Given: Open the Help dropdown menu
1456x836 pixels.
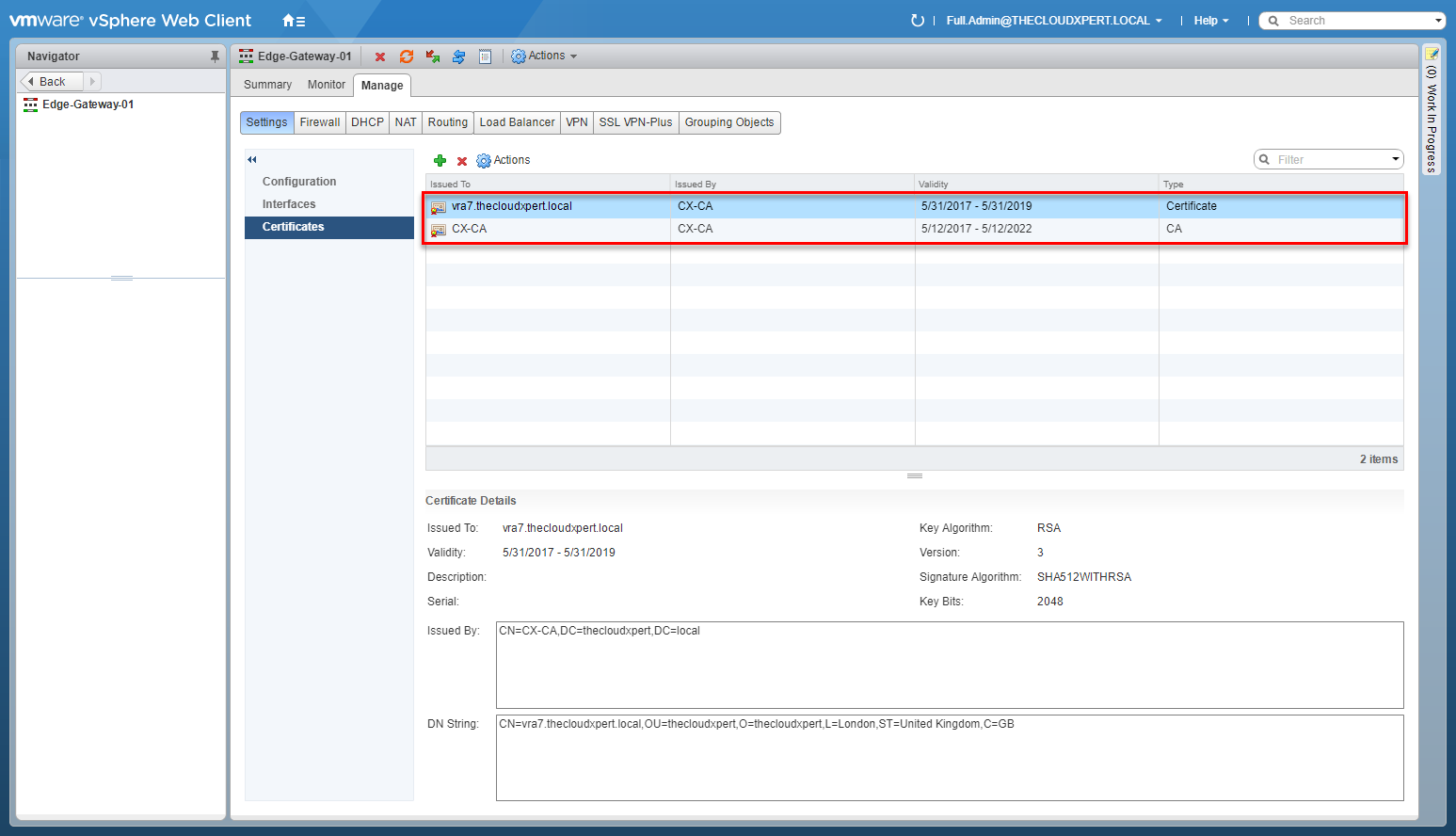Looking at the screenshot, I should coord(1210,21).
